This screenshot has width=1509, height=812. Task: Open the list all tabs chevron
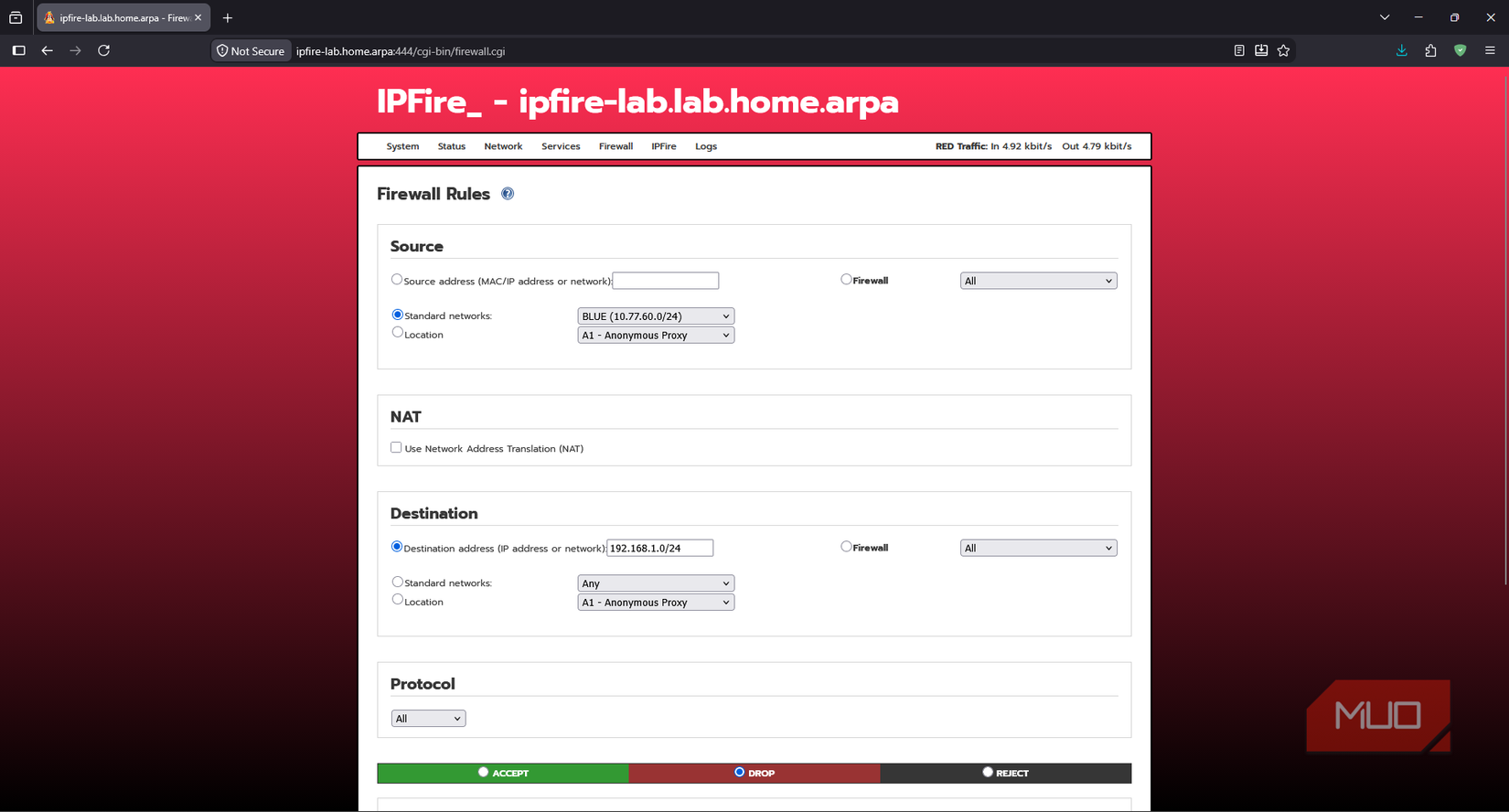[1385, 17]
